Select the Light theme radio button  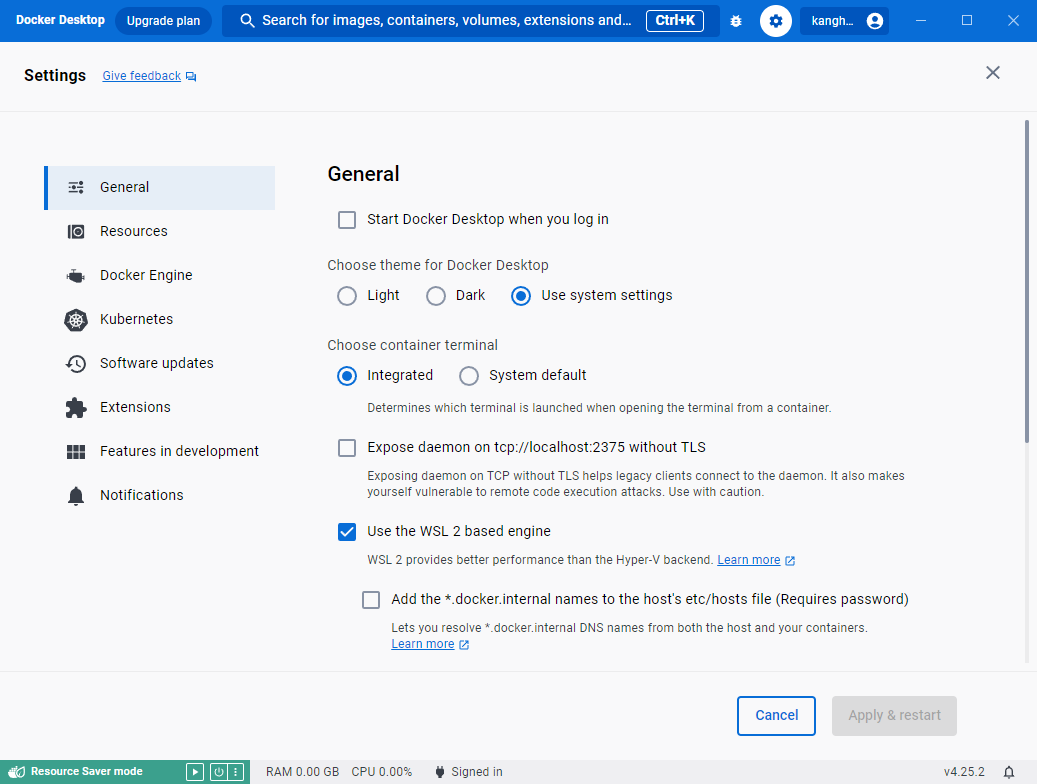[347, 296]
